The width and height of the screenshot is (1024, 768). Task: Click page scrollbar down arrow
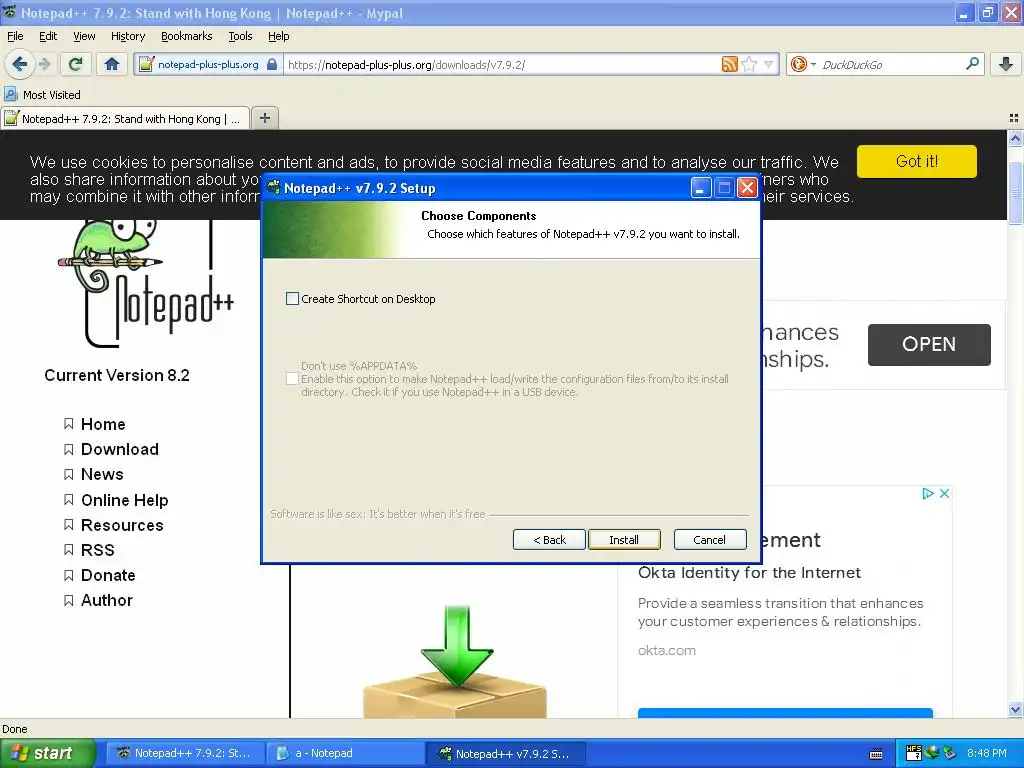(x=1016, y=709)
